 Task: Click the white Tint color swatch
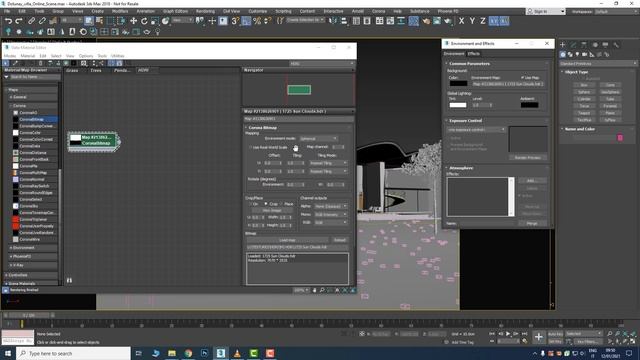tap(458, 105)
